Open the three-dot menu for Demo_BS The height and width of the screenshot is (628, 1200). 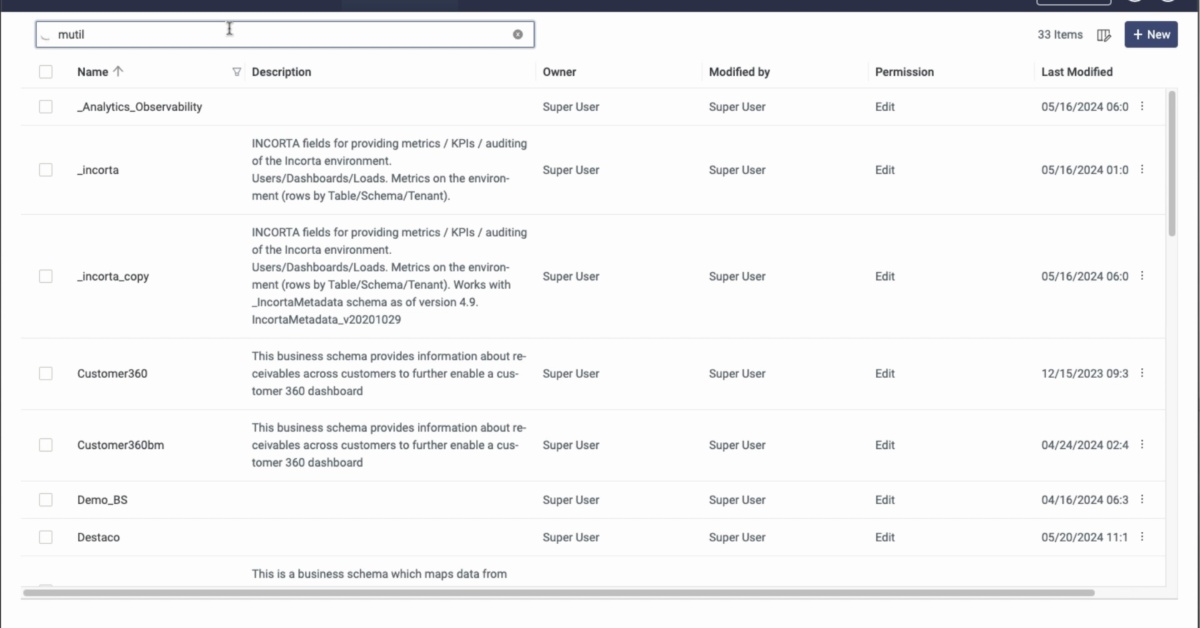click(x=1142, y=500)
